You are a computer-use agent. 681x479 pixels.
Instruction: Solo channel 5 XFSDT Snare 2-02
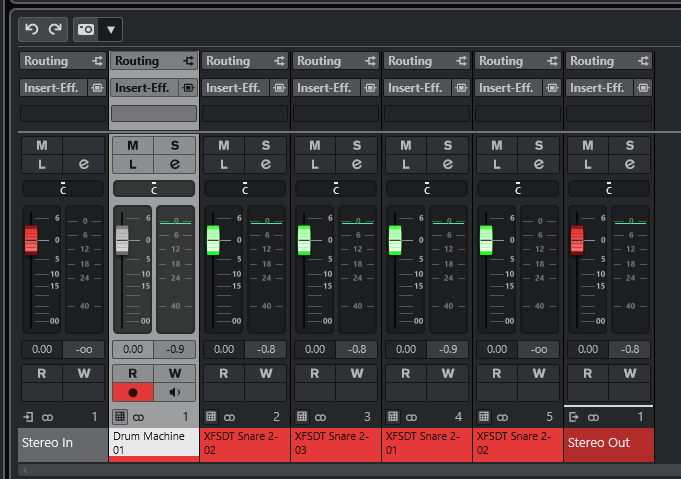point(539,145)
